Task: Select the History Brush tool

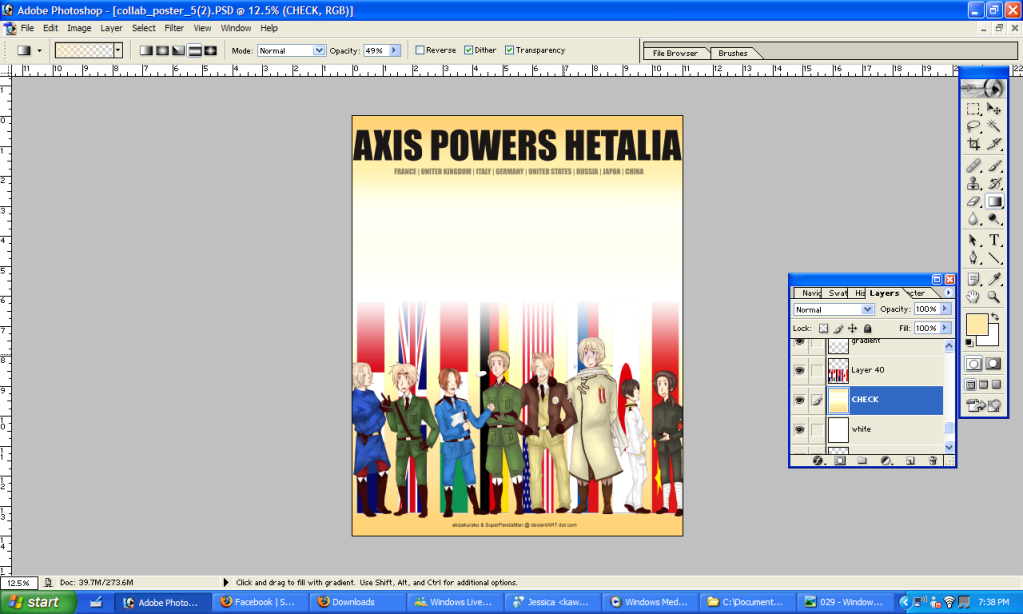Action: pos(994,184)
